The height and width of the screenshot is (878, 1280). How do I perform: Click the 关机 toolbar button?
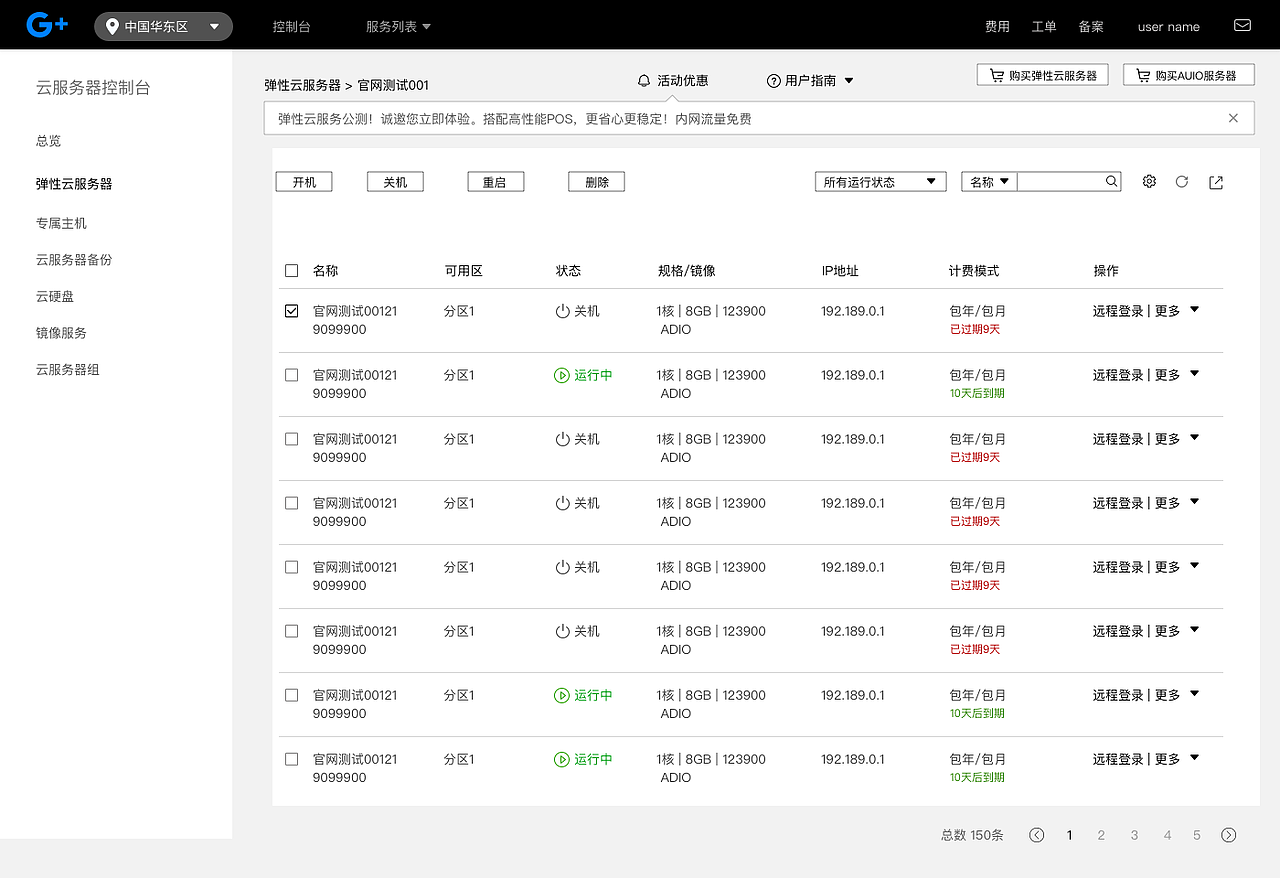[x=395, y=182]
